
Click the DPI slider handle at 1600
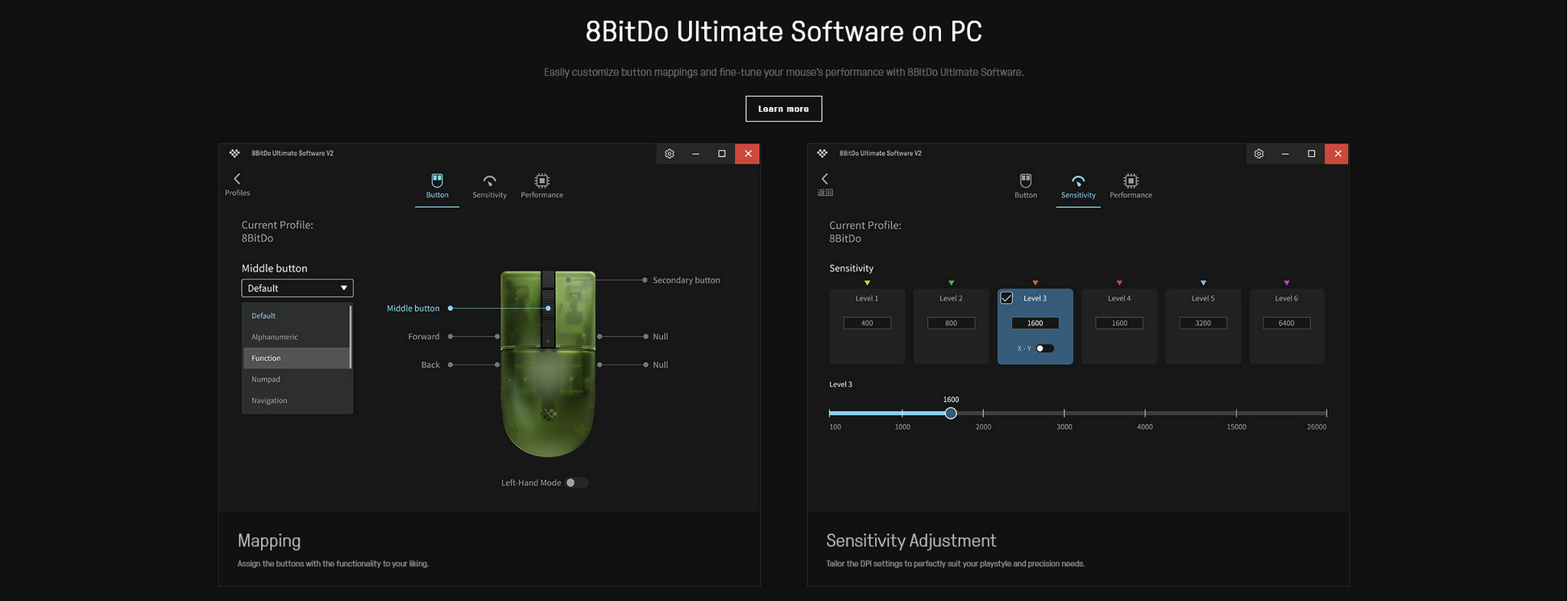tap(951, 413)
